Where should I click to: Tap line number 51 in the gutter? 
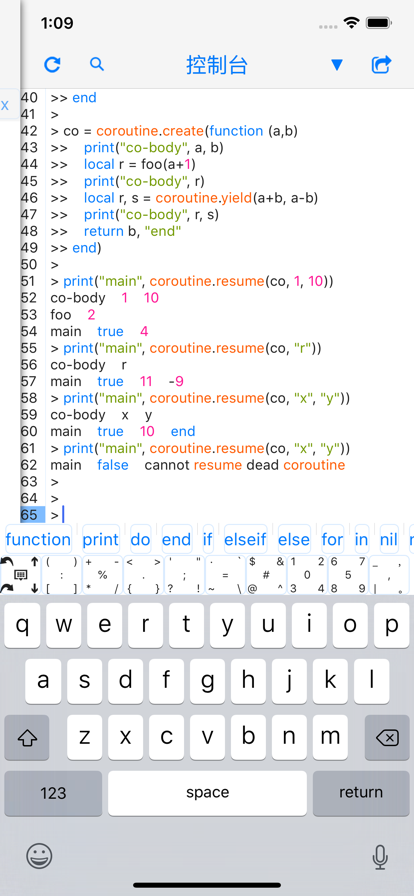click(x=29, y=281)
